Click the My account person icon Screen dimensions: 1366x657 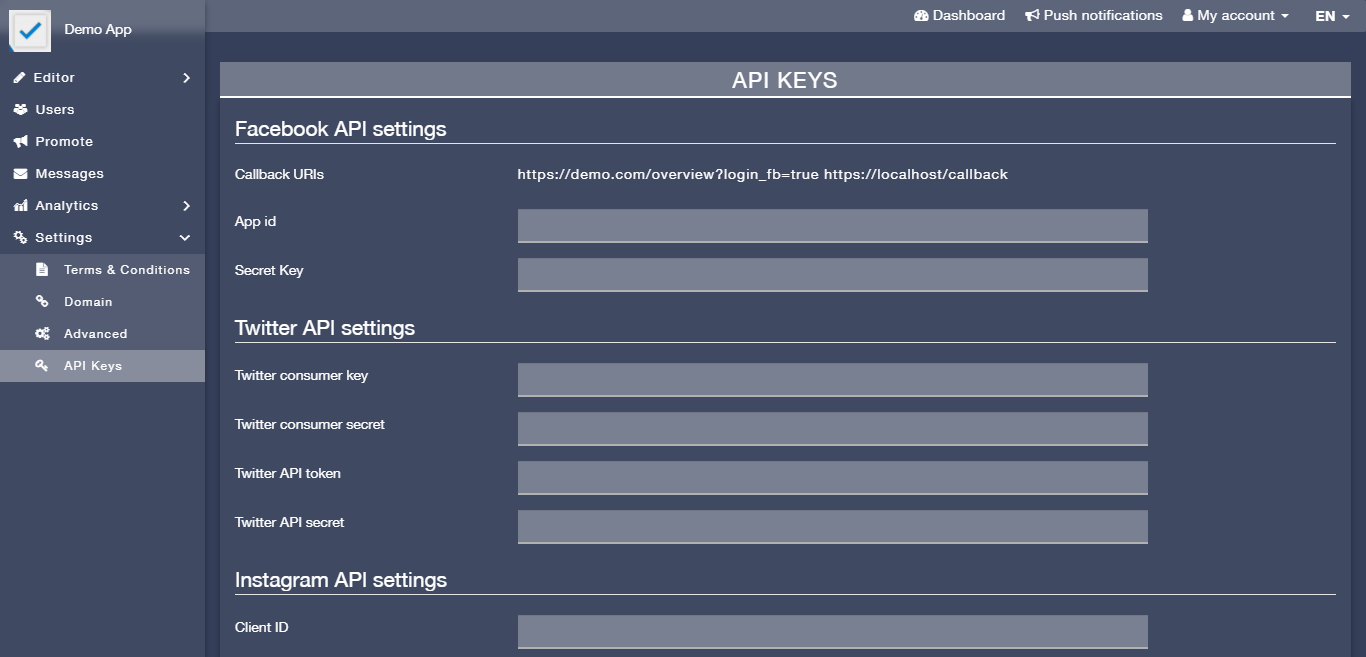1188,16
